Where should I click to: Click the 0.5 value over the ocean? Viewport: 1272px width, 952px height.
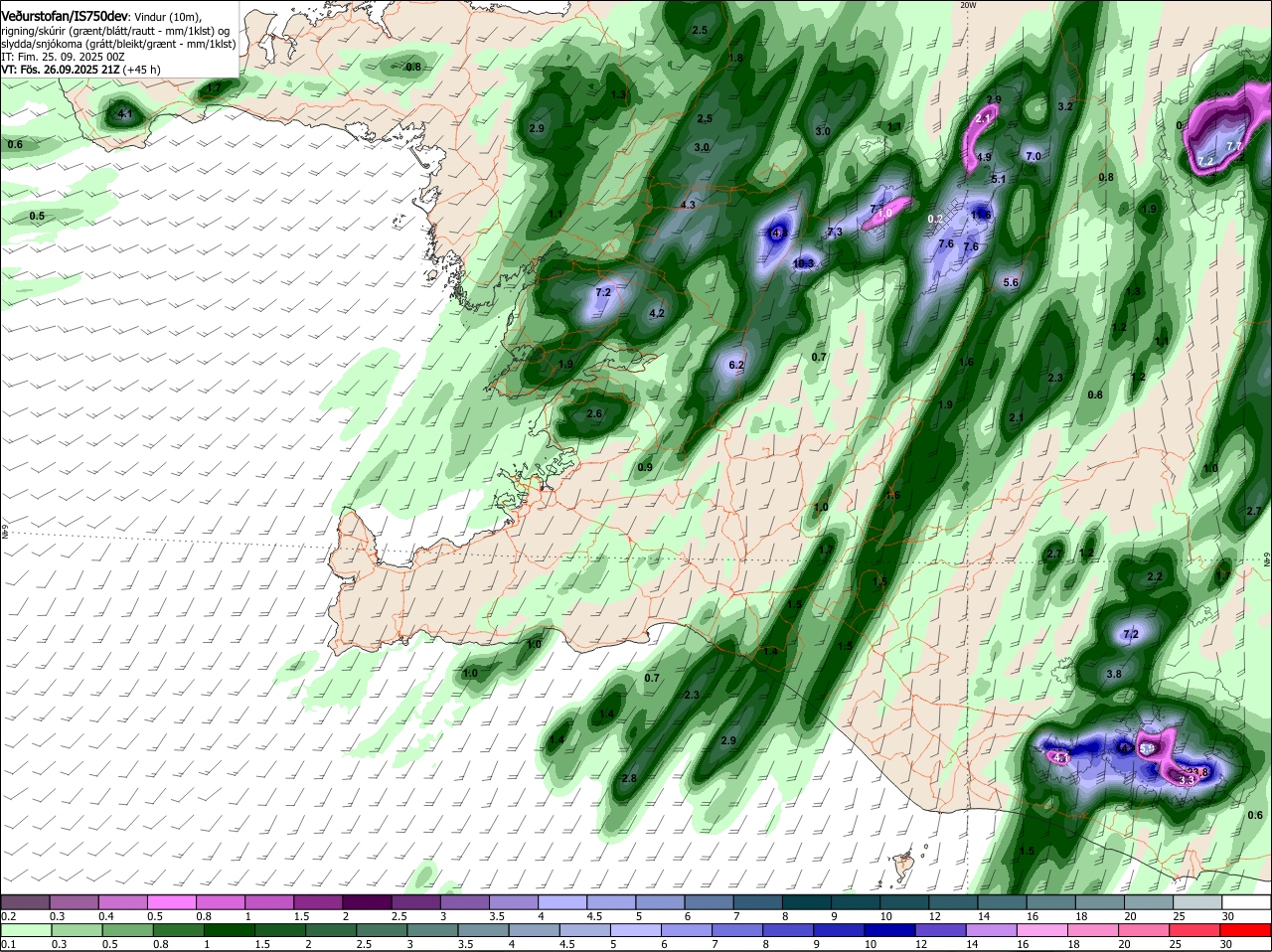coord(37,216)
